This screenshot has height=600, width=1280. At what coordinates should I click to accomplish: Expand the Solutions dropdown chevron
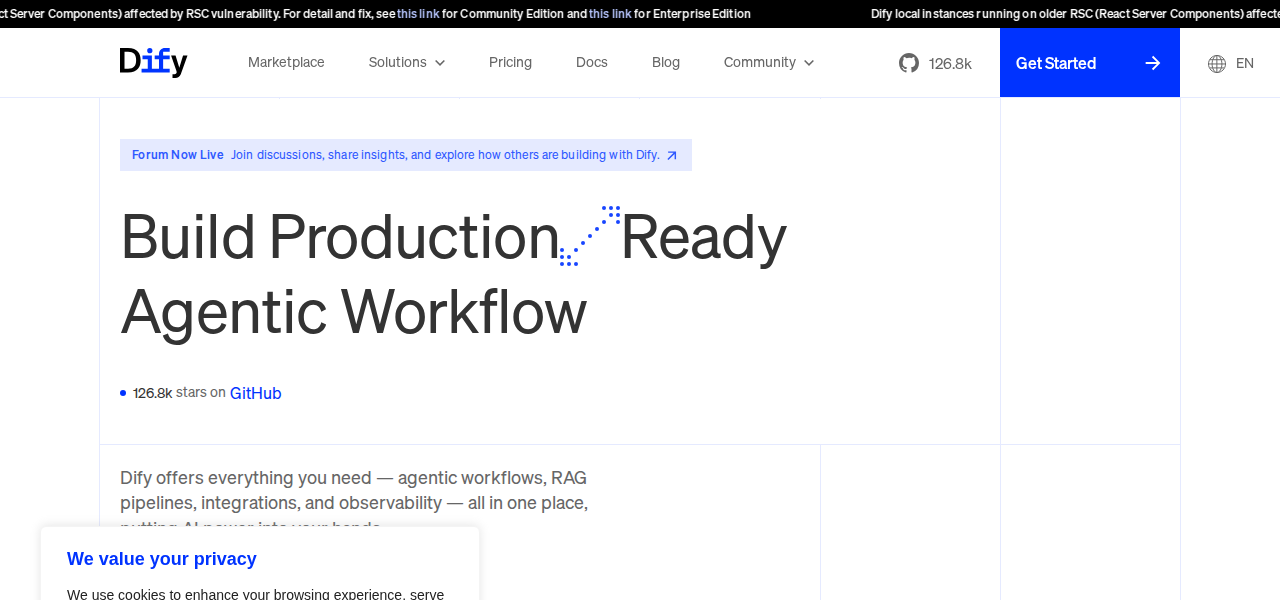coord(440,63)
